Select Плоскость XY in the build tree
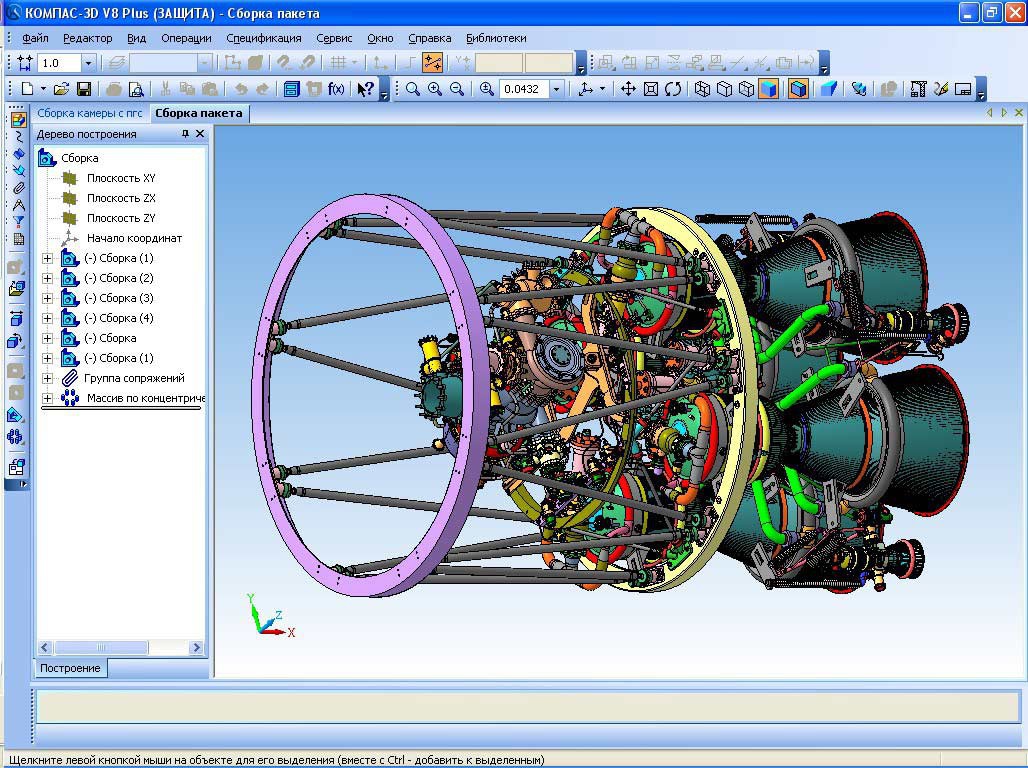This screenshot has height=768, width=1028. pos(121,178)
